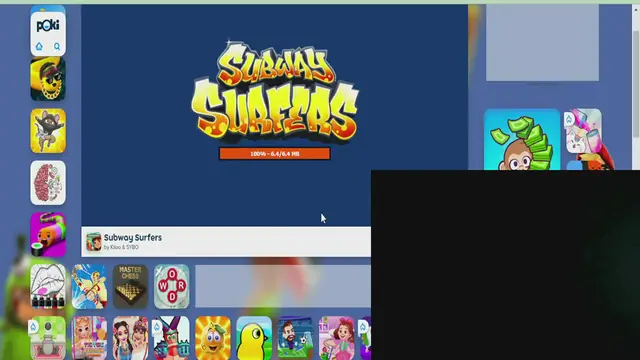This screenshot has width=640, height=360.
Task: Launch the pink brain puzzle game
Action: click(48, 182)
